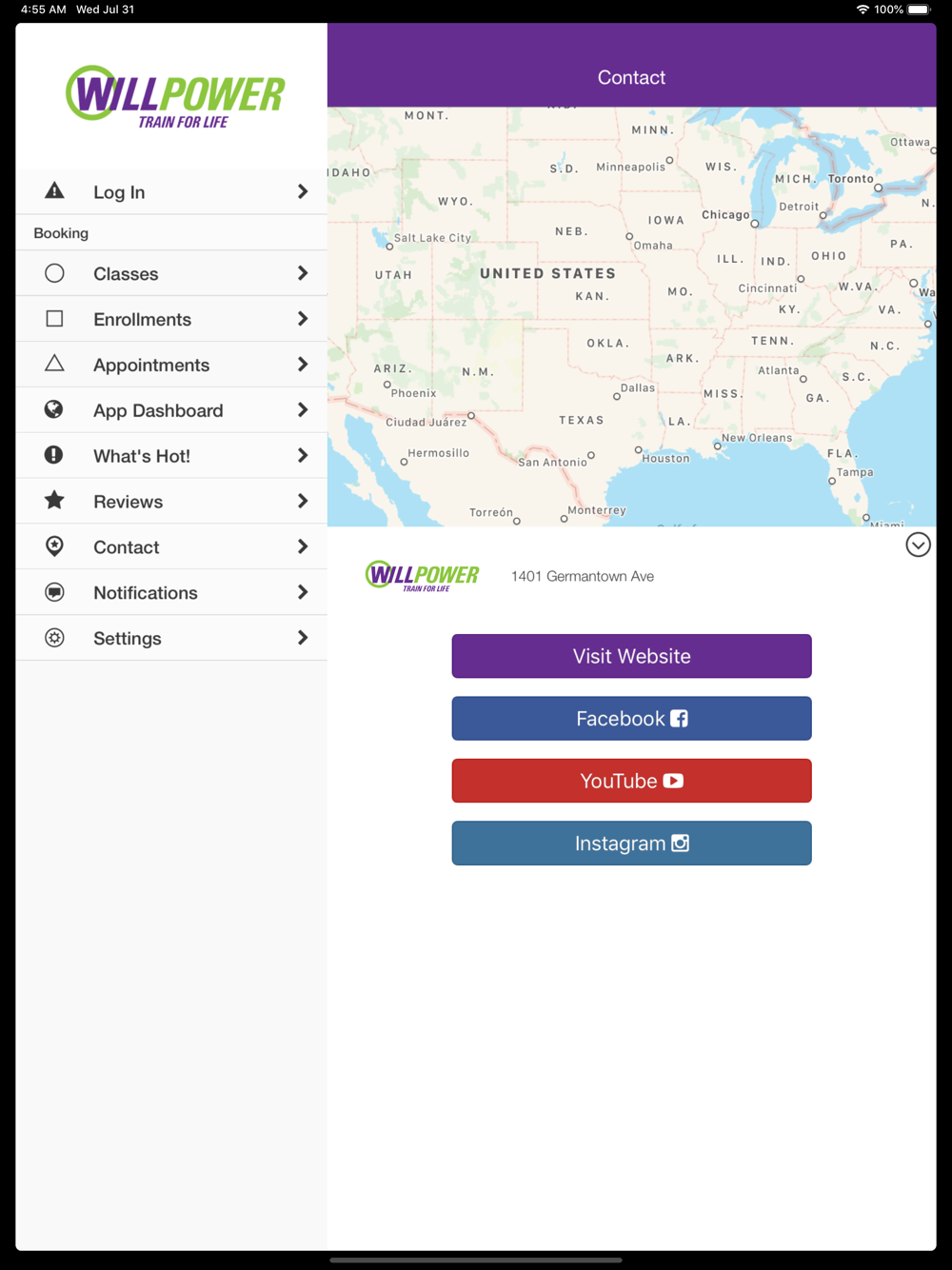Image resolution: width=952 pixels, height=1270 pixels.
Task: Tap the App Dashboard globe icon
Action: click(x=54, y=409)
